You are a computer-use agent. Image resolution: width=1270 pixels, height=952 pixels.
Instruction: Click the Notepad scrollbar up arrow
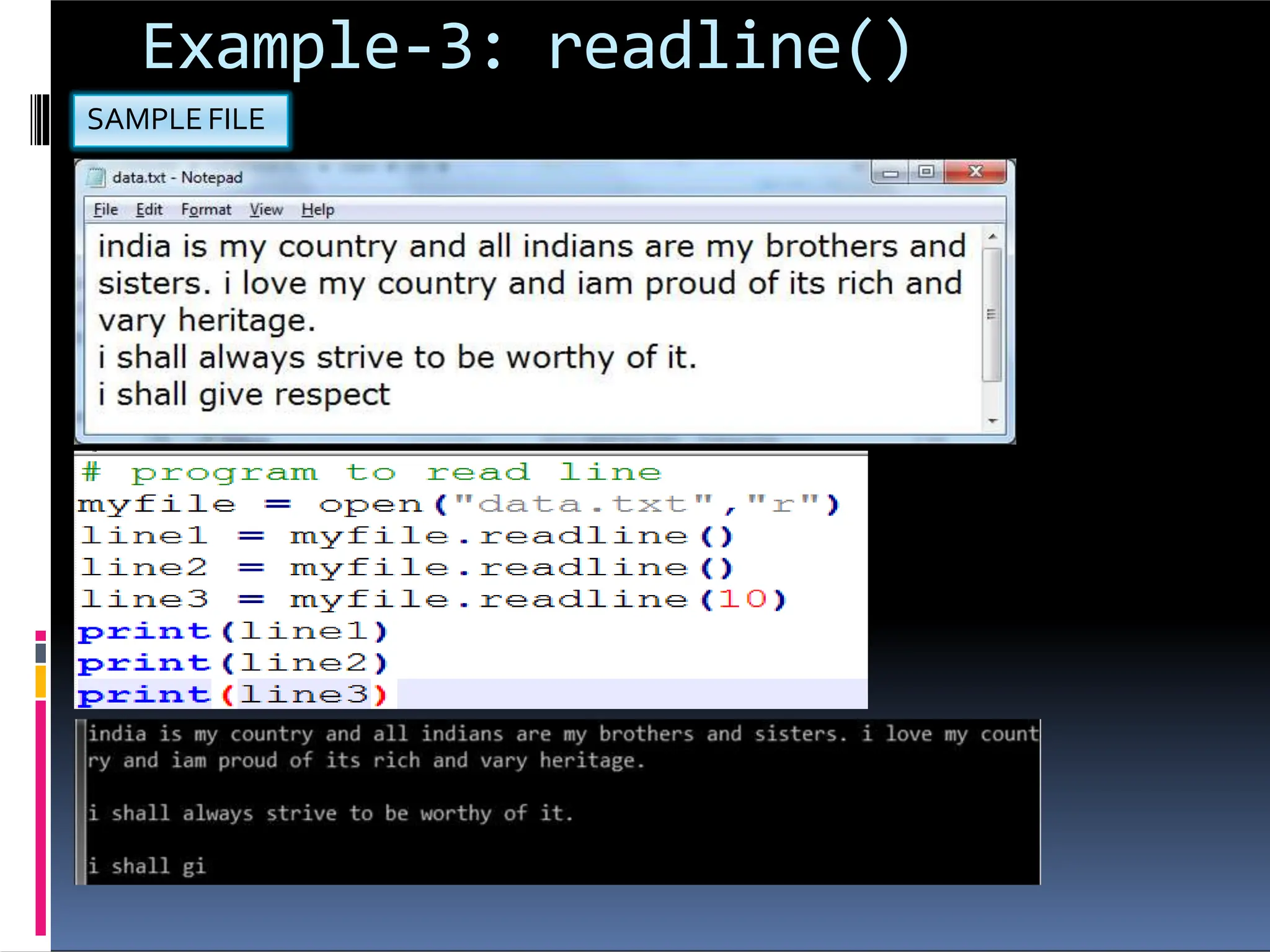[x=992, y=237]
